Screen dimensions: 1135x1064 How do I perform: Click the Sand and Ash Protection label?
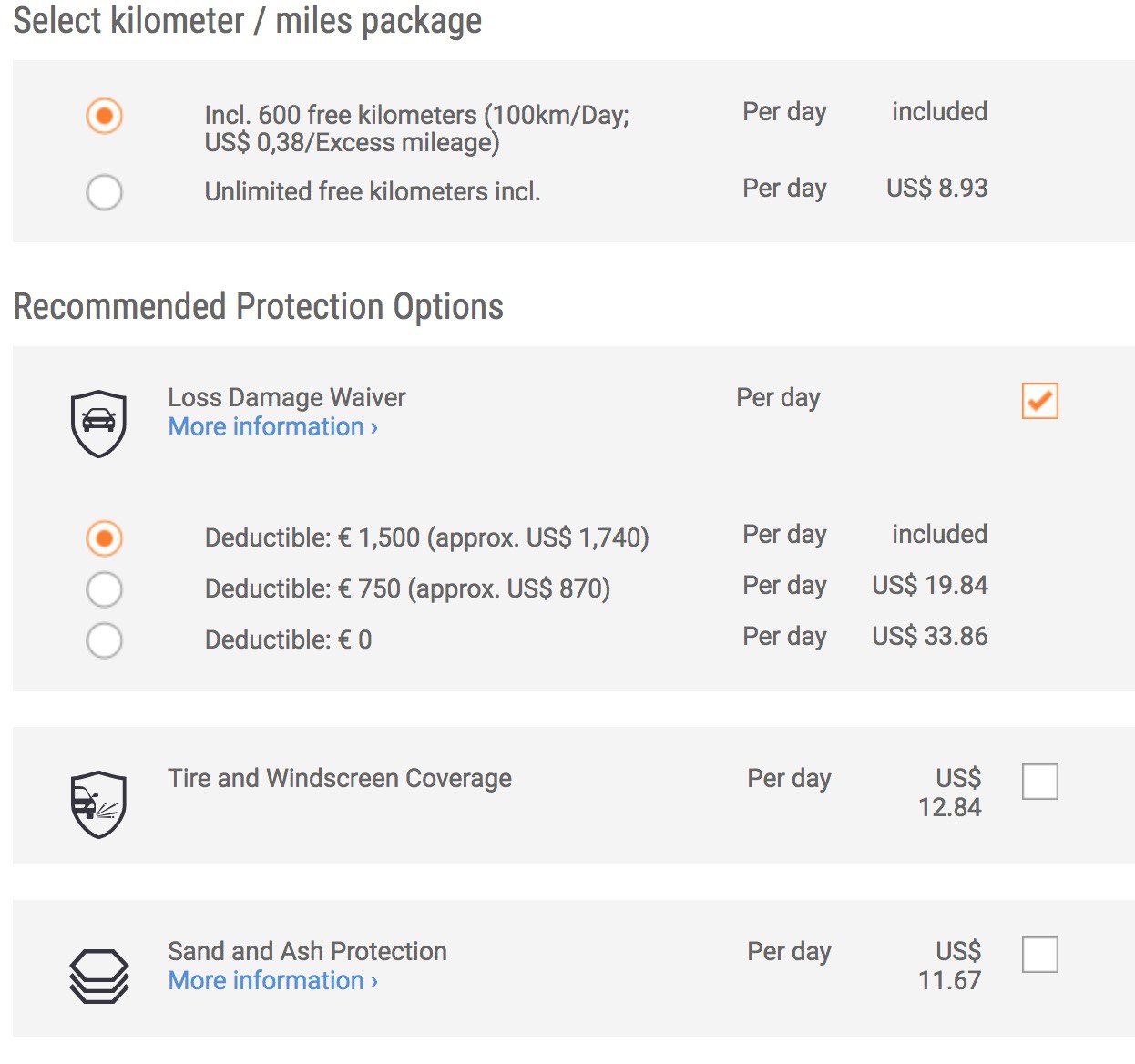coord(307,951)
